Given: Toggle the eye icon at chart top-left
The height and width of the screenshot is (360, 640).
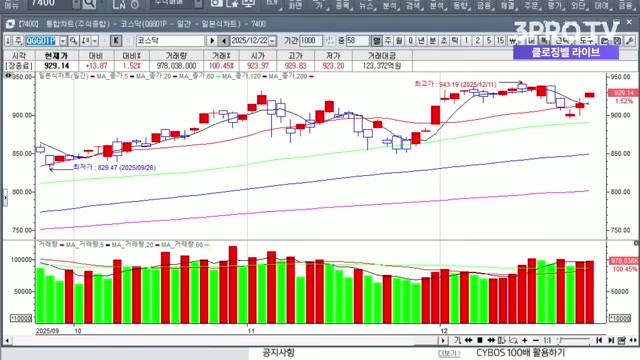Looking at the screenshot, I should 7,76.
